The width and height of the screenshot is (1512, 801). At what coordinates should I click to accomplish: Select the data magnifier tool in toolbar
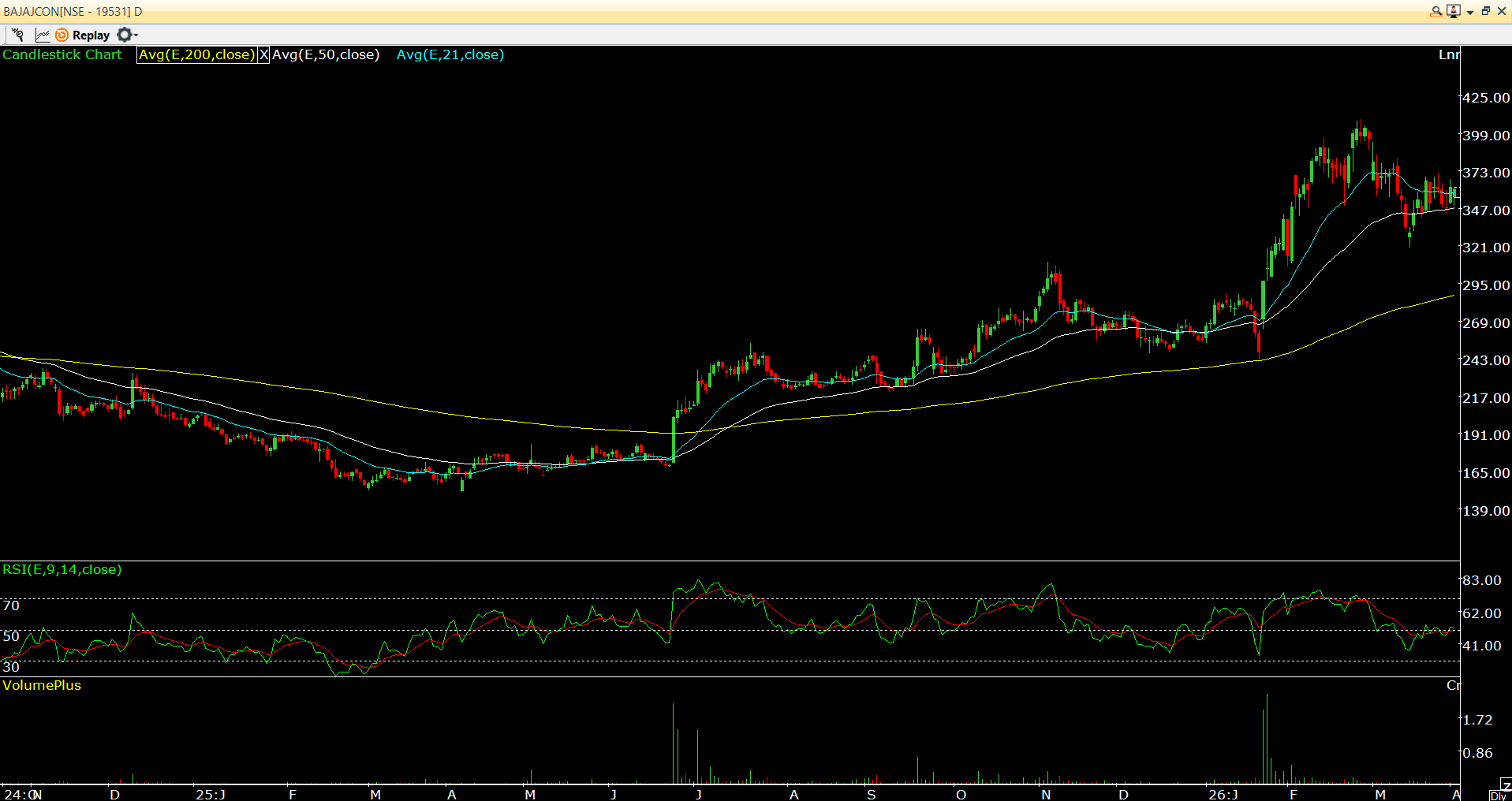(x=17, y=35)
